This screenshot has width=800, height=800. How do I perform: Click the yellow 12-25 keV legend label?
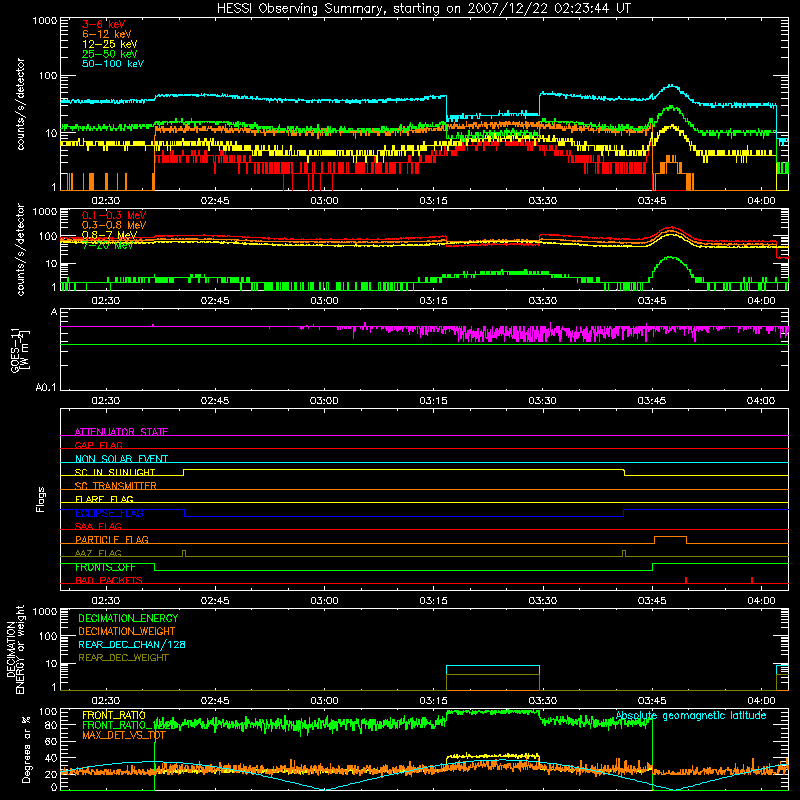point(110,44)
